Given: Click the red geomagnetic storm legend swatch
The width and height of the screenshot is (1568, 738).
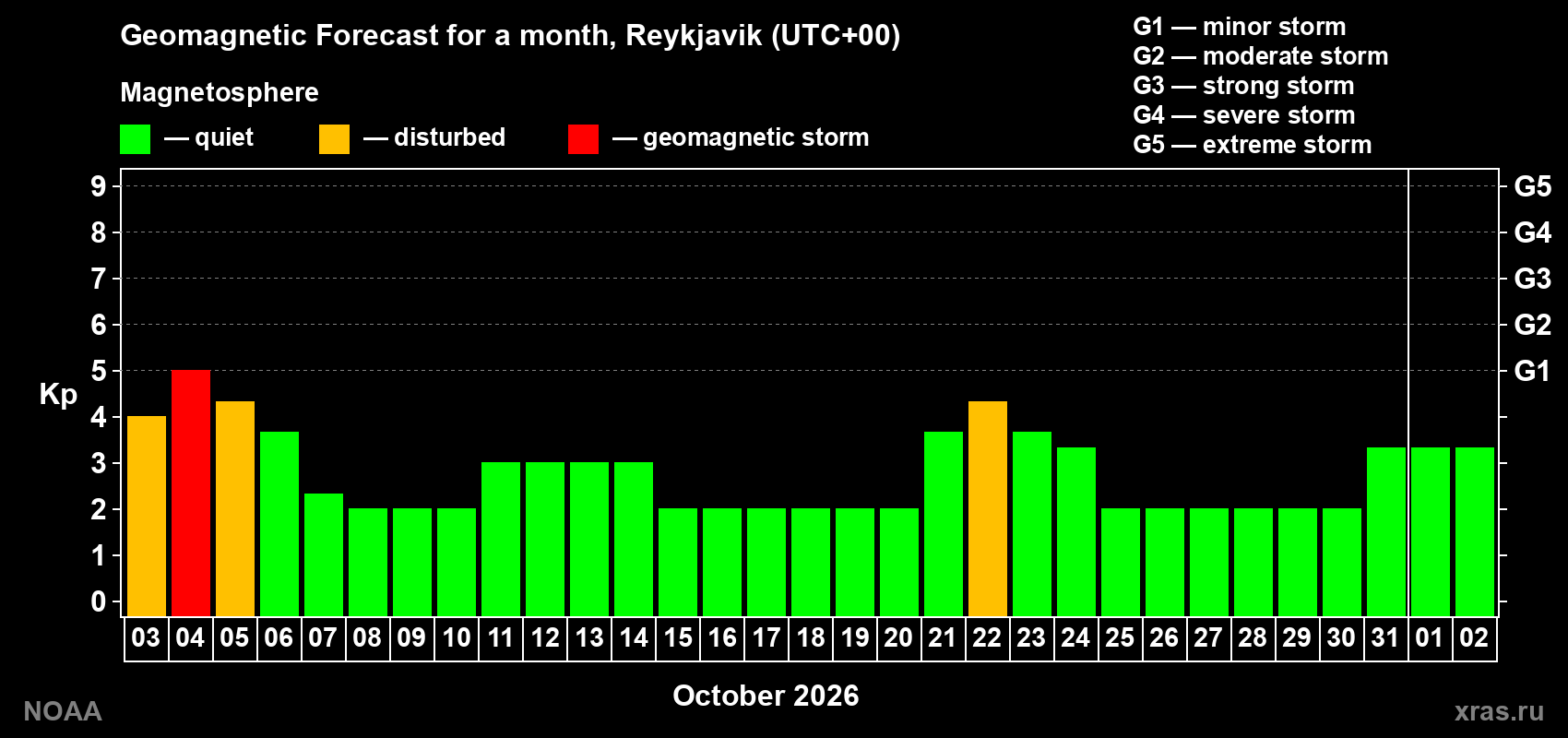Looking at the screenshot, I should tap(583, 139).
